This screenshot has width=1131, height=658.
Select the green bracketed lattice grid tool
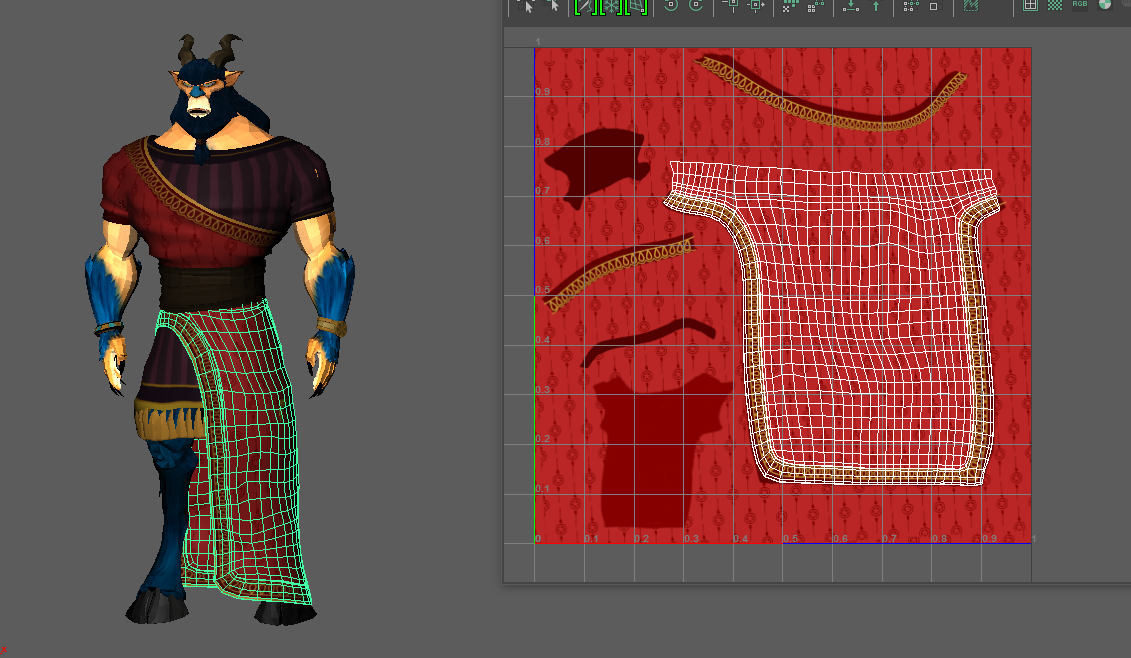tap(635, 6)
